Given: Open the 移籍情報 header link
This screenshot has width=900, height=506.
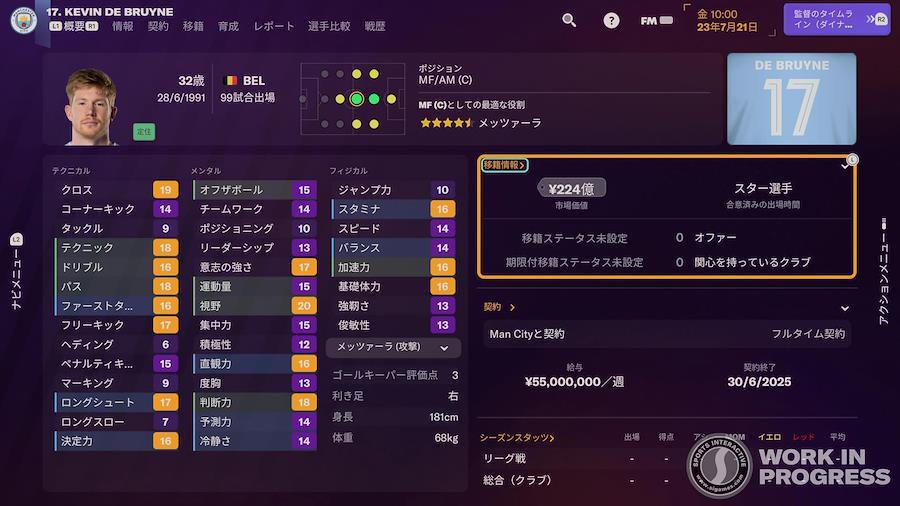Looking at the screenshot, I should 504,165.
